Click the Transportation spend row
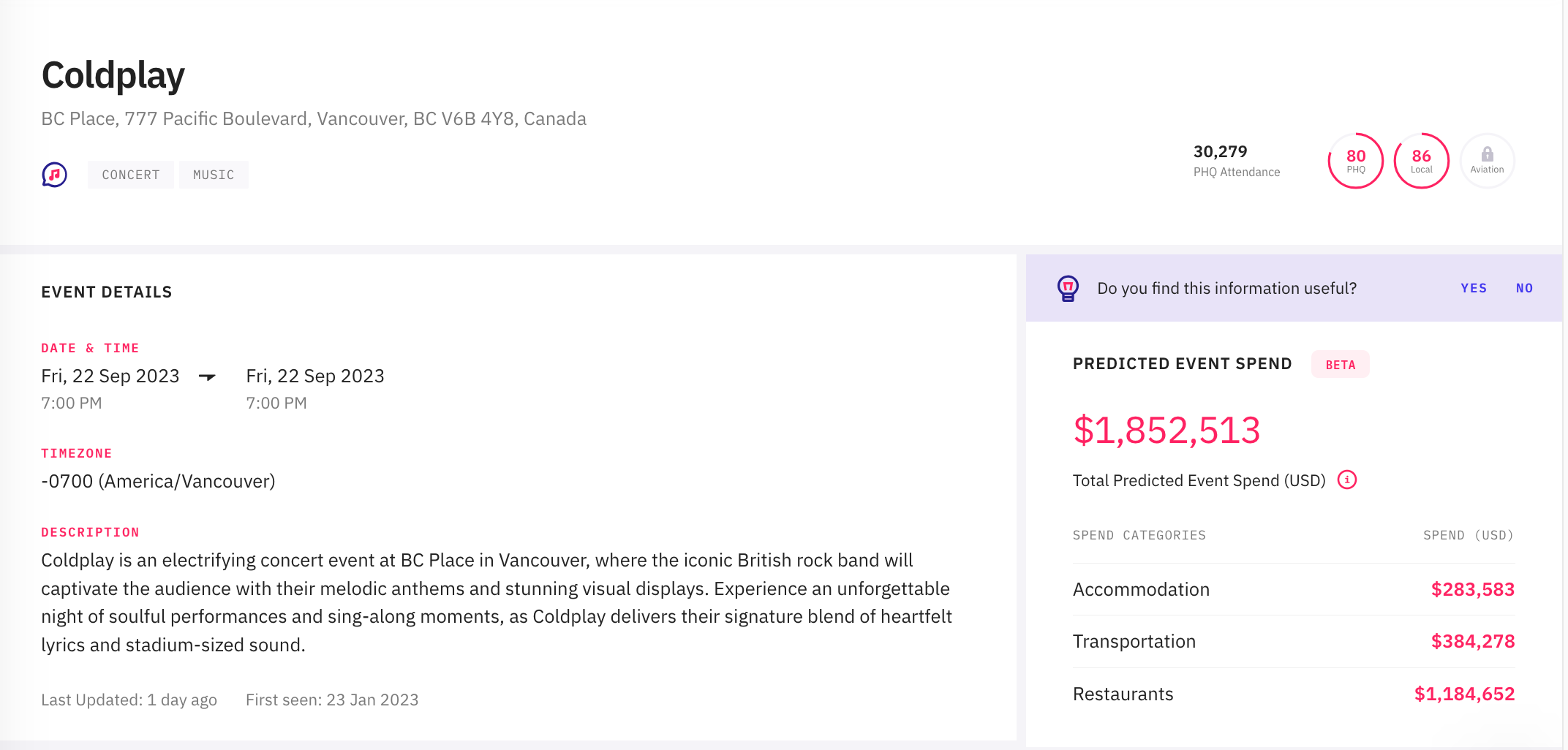 point(1293,641)
